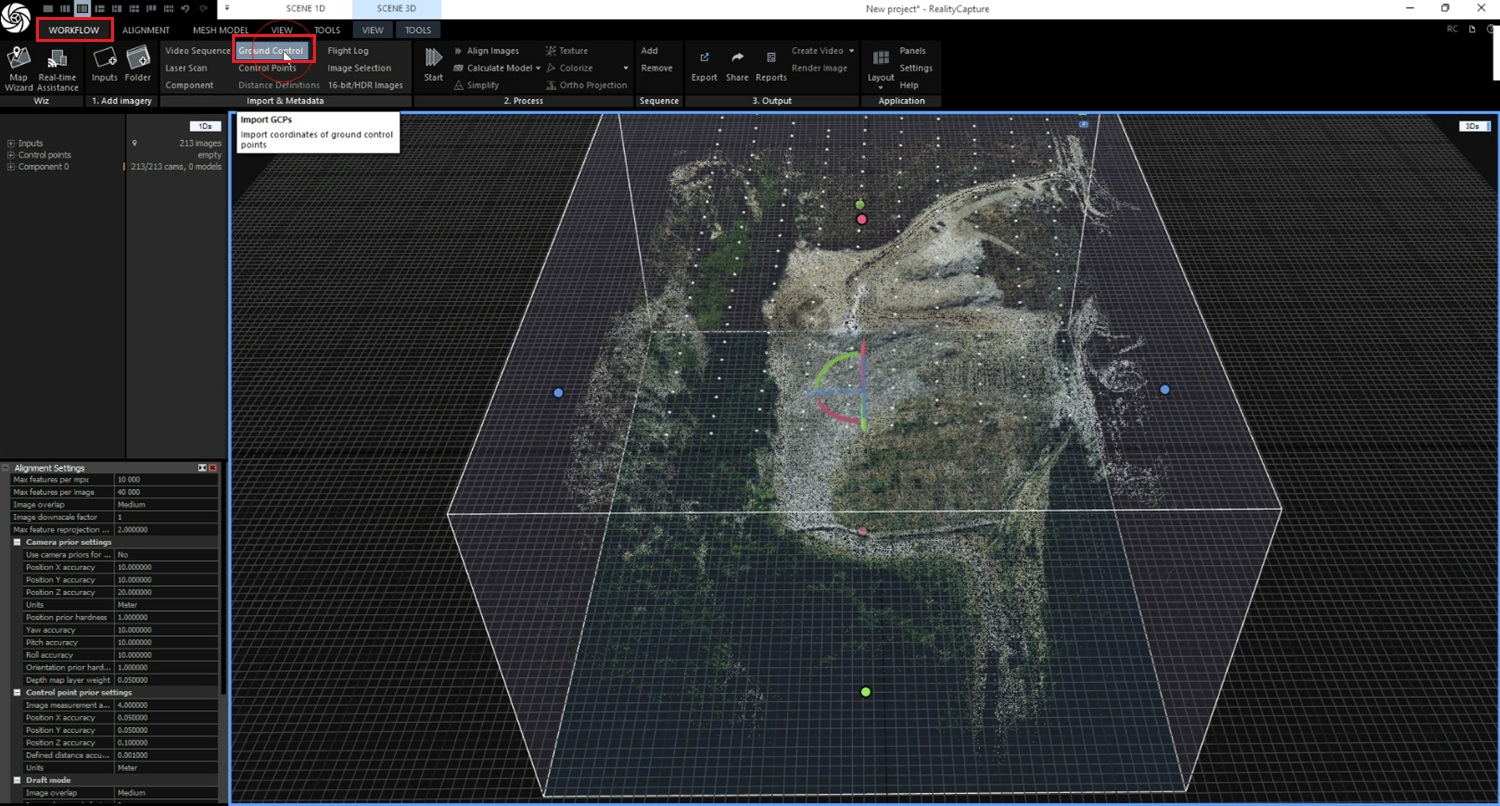Expand the Component 0 tree node
1500x806 pixels.
pos(11,167)
